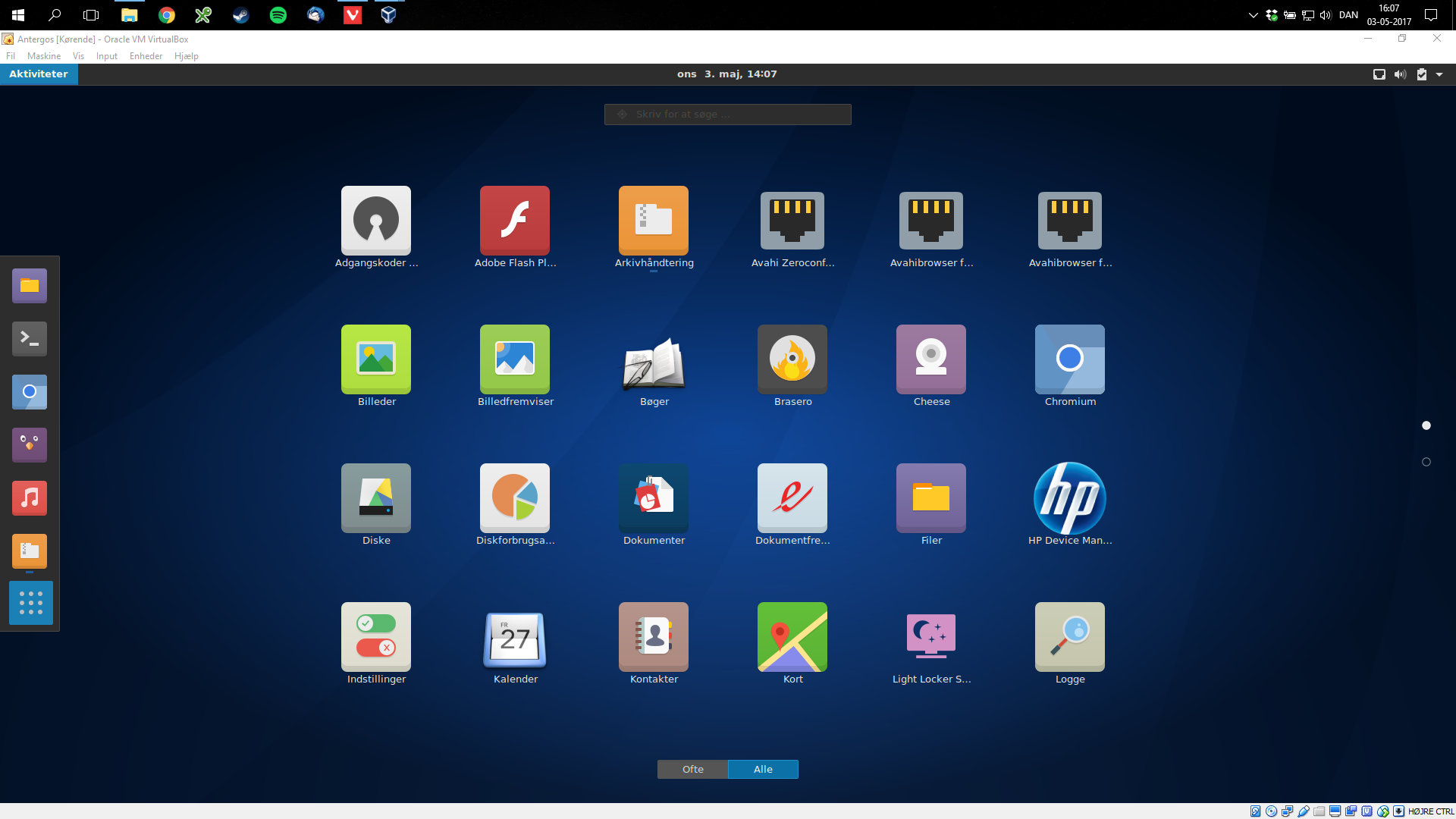The image size is (1456, 819).
Task: Open the clock and calendar menu
Action: (x=727, y=74)
